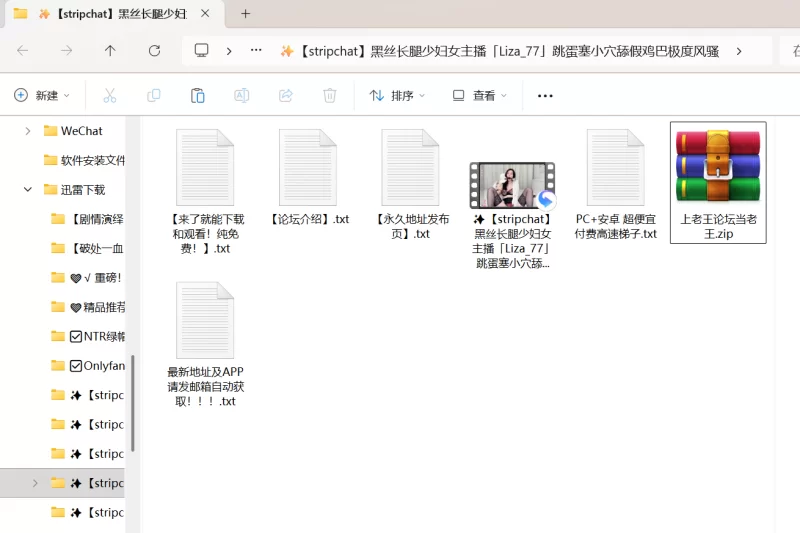Expand the WeChat folder tree node
Image resolution: width=800 pixels, height=533 pixels.
[28, 131]
